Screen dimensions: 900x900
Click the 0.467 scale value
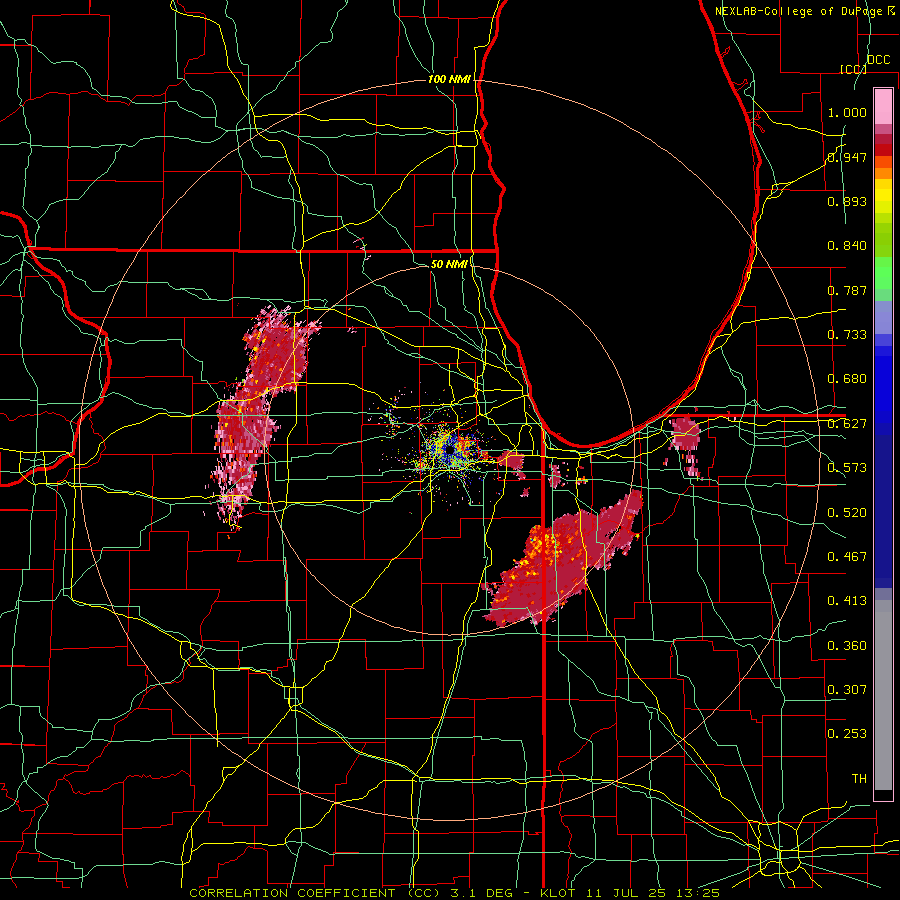point(847,556)
